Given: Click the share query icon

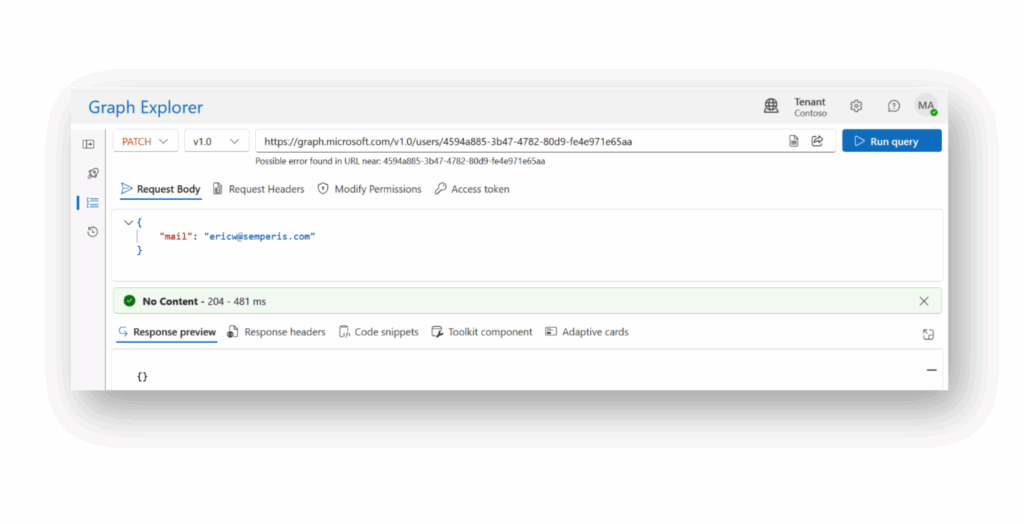Looking at the screenshot, I should (817, 141).
